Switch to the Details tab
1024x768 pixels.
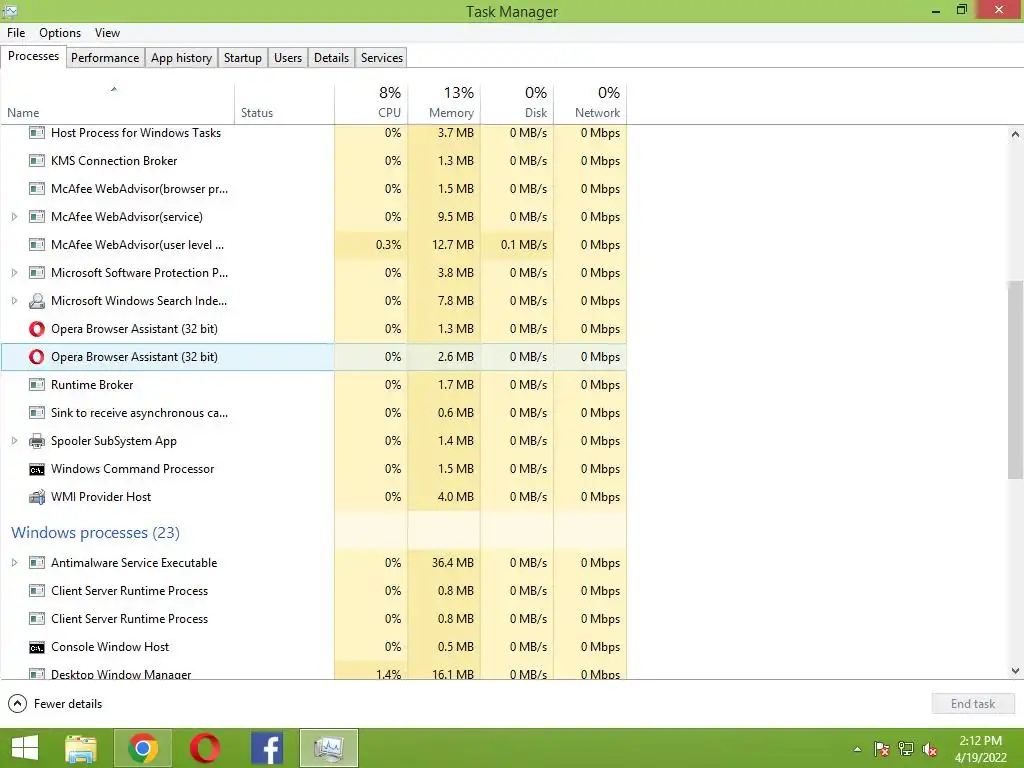[x=331, y=58]
